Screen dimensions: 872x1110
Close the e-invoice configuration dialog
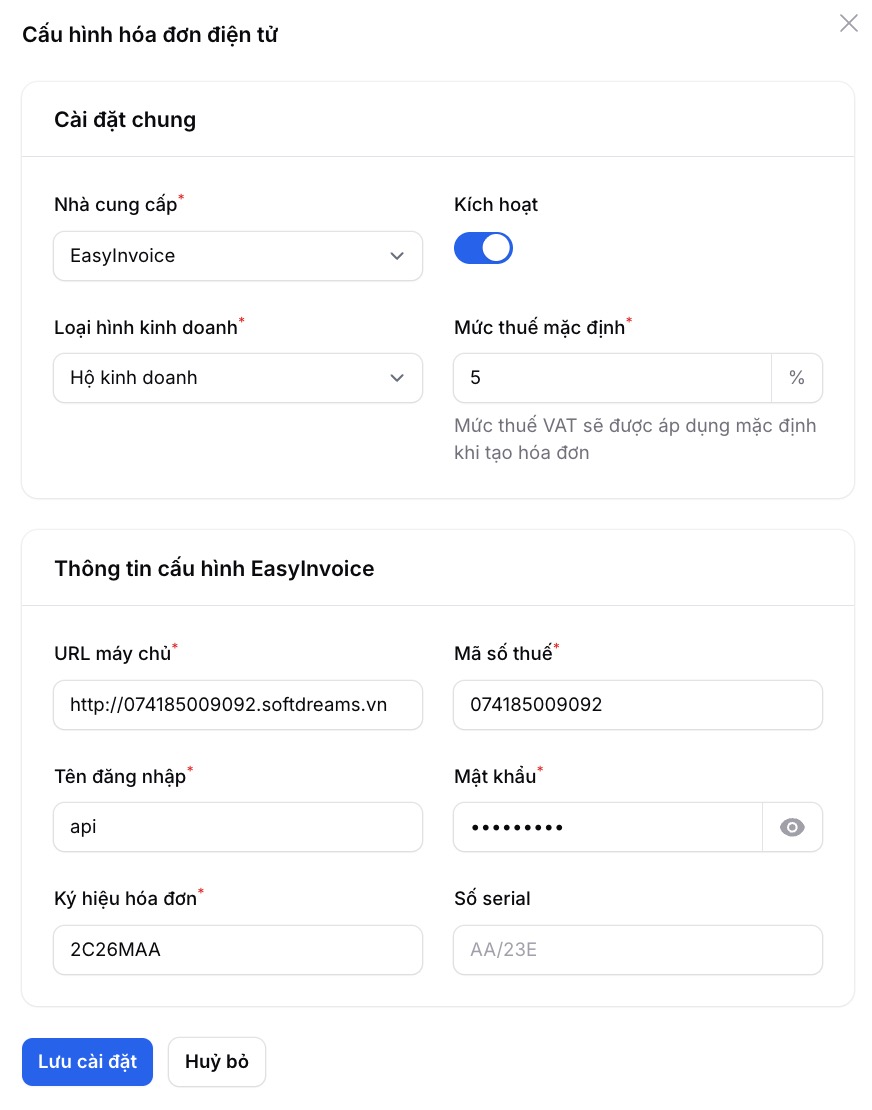pos(848,23)
